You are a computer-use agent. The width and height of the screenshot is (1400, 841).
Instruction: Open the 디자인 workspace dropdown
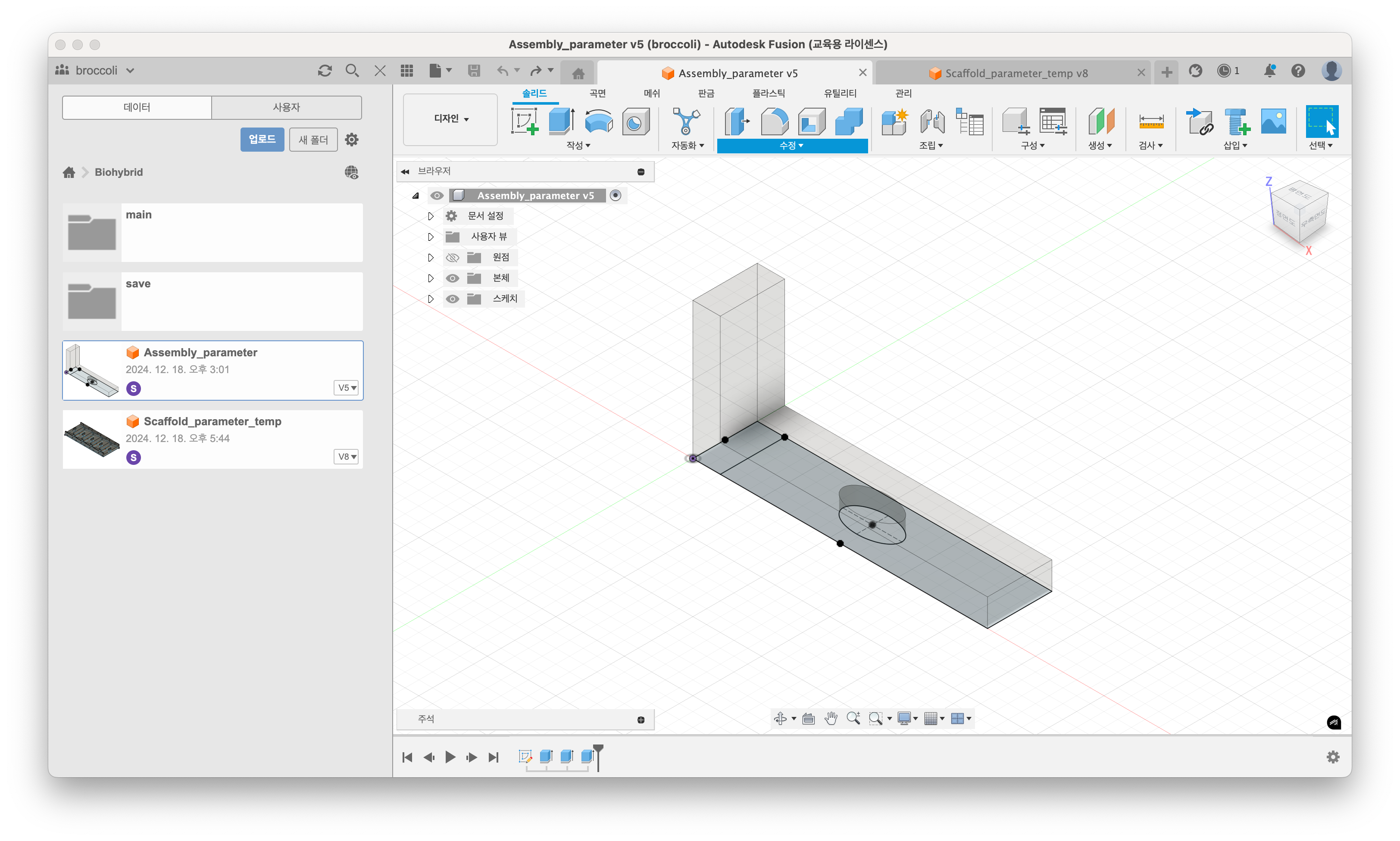(x=450, y=119)
